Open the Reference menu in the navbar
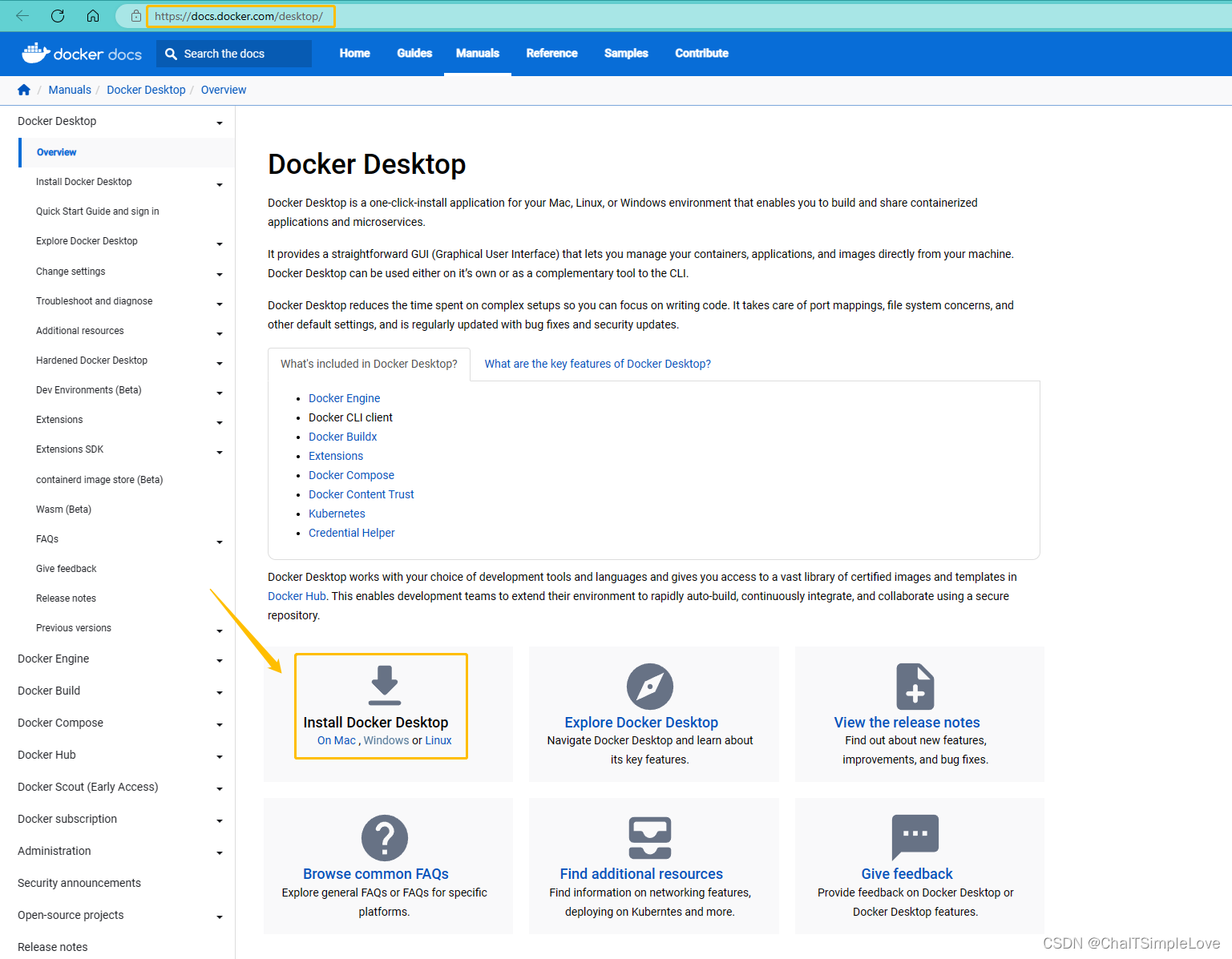This screenshot has height=959, width=1232. pos(551,53)
